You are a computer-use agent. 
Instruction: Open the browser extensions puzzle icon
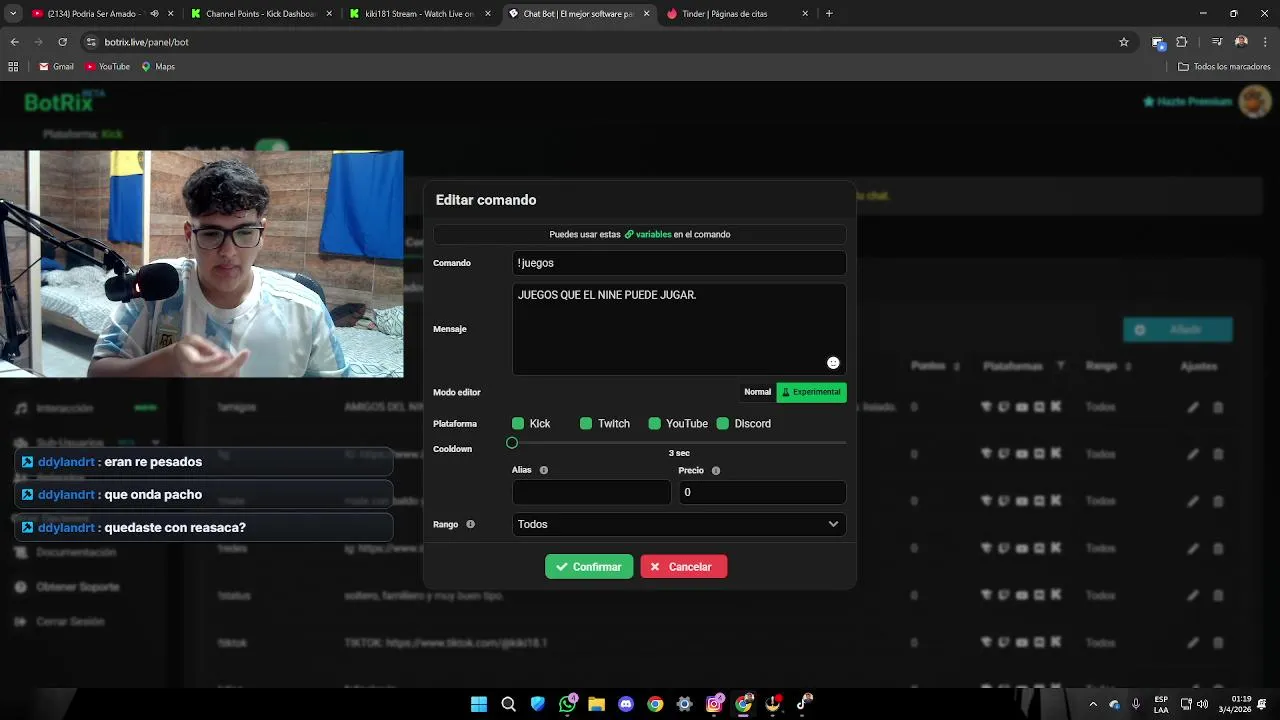[1182, 42]
